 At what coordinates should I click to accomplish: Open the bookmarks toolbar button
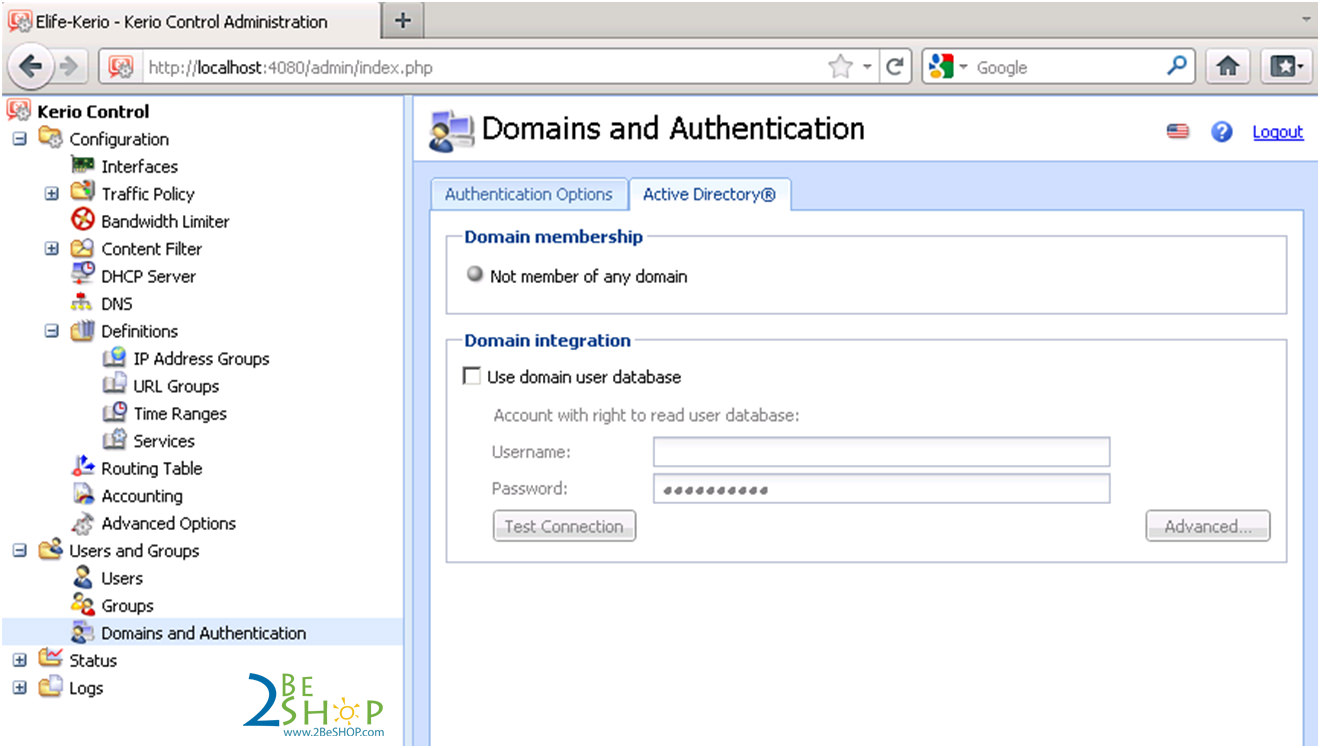(1285, 67)
